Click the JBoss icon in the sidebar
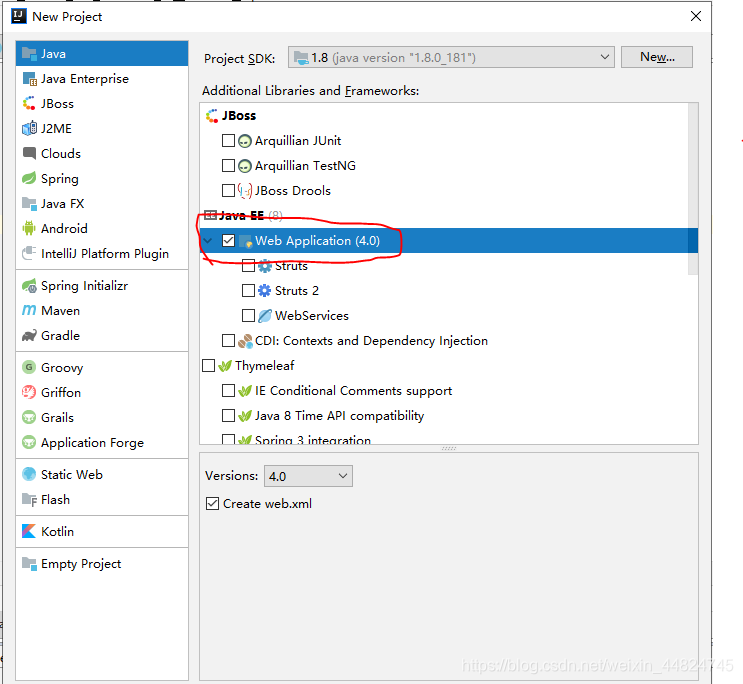 tap(29, 103)
